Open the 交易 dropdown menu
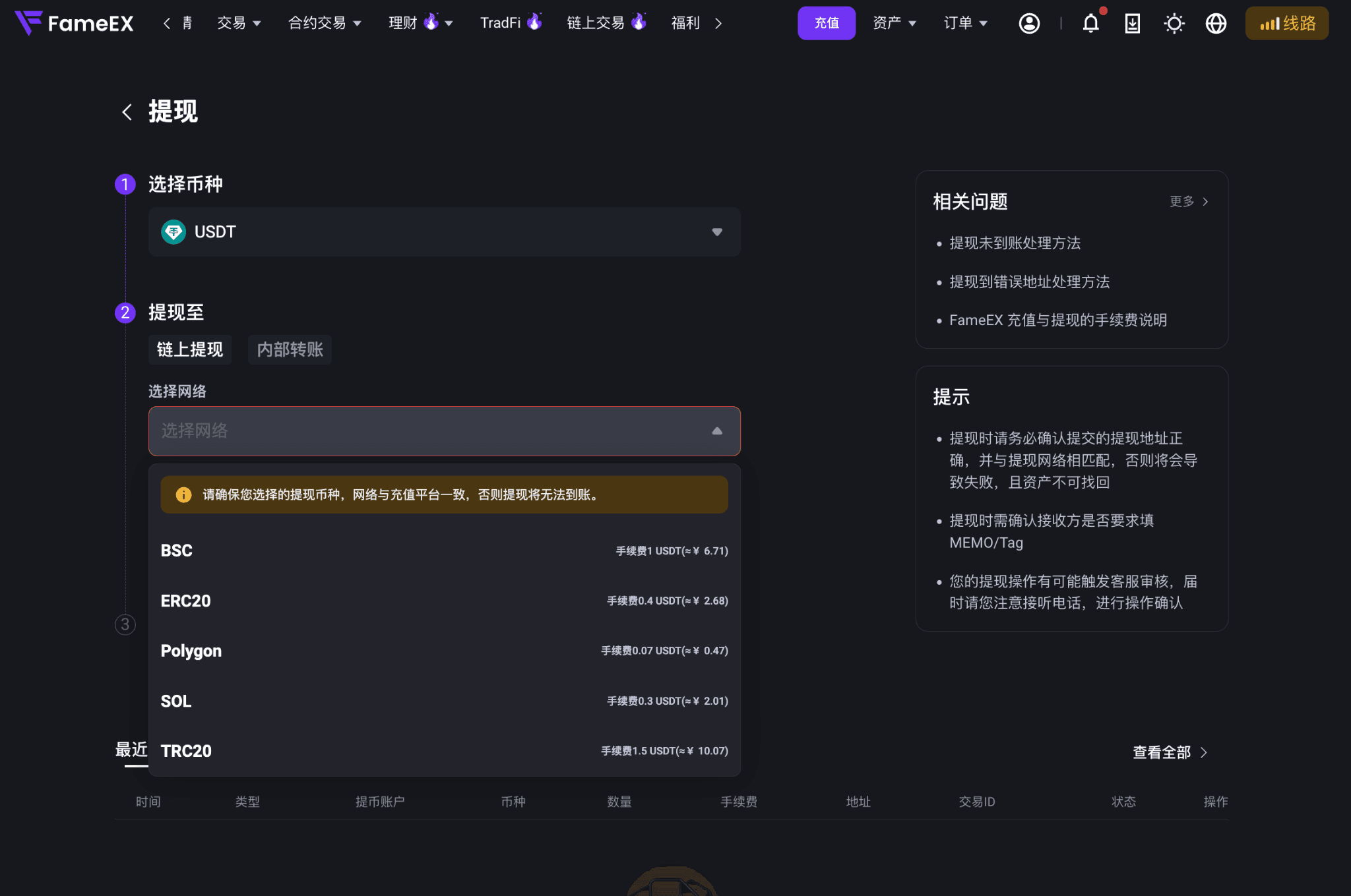 point(239,23)
